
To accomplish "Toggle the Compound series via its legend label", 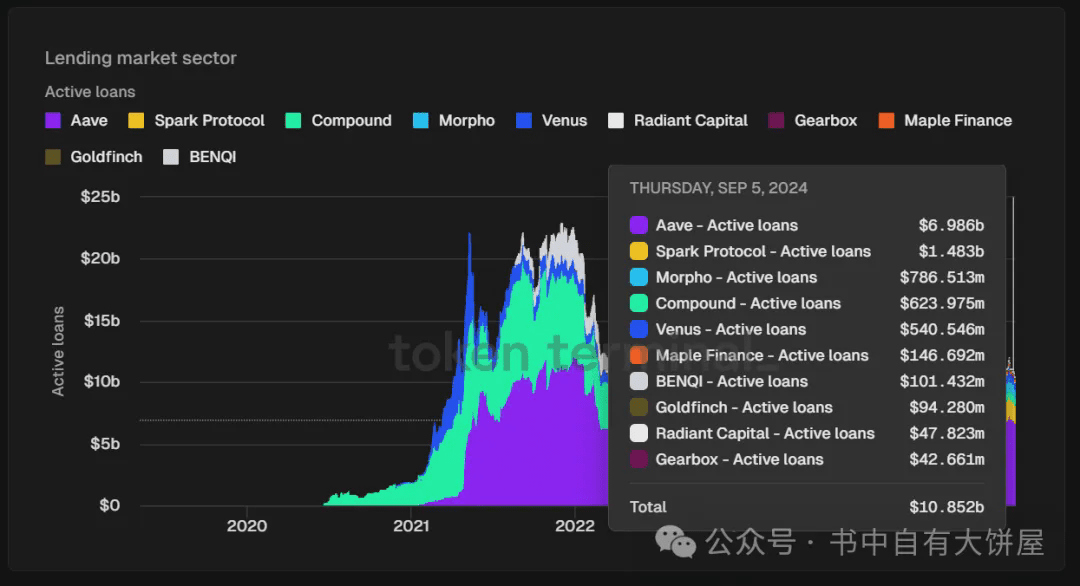I will [351, 121].
